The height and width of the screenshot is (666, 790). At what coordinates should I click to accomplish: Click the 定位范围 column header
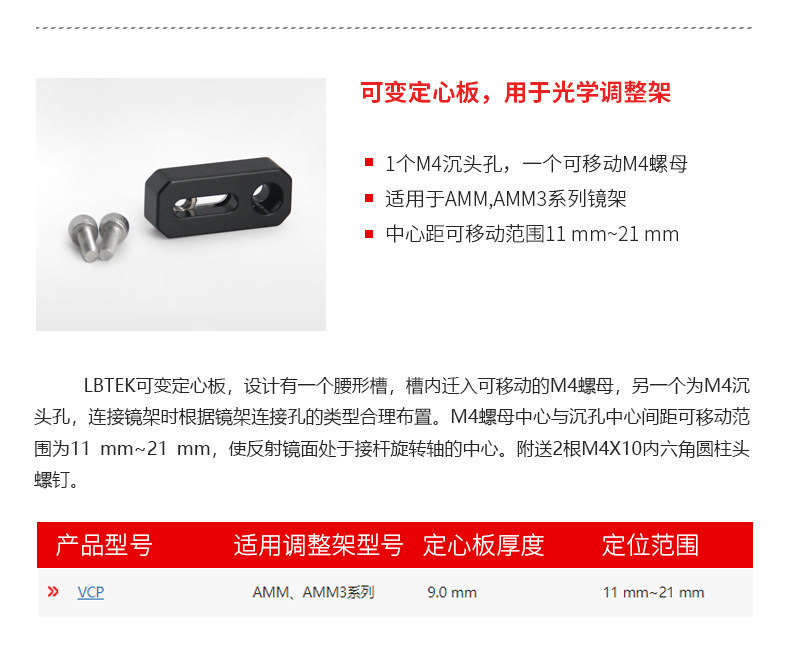point(651,545)
